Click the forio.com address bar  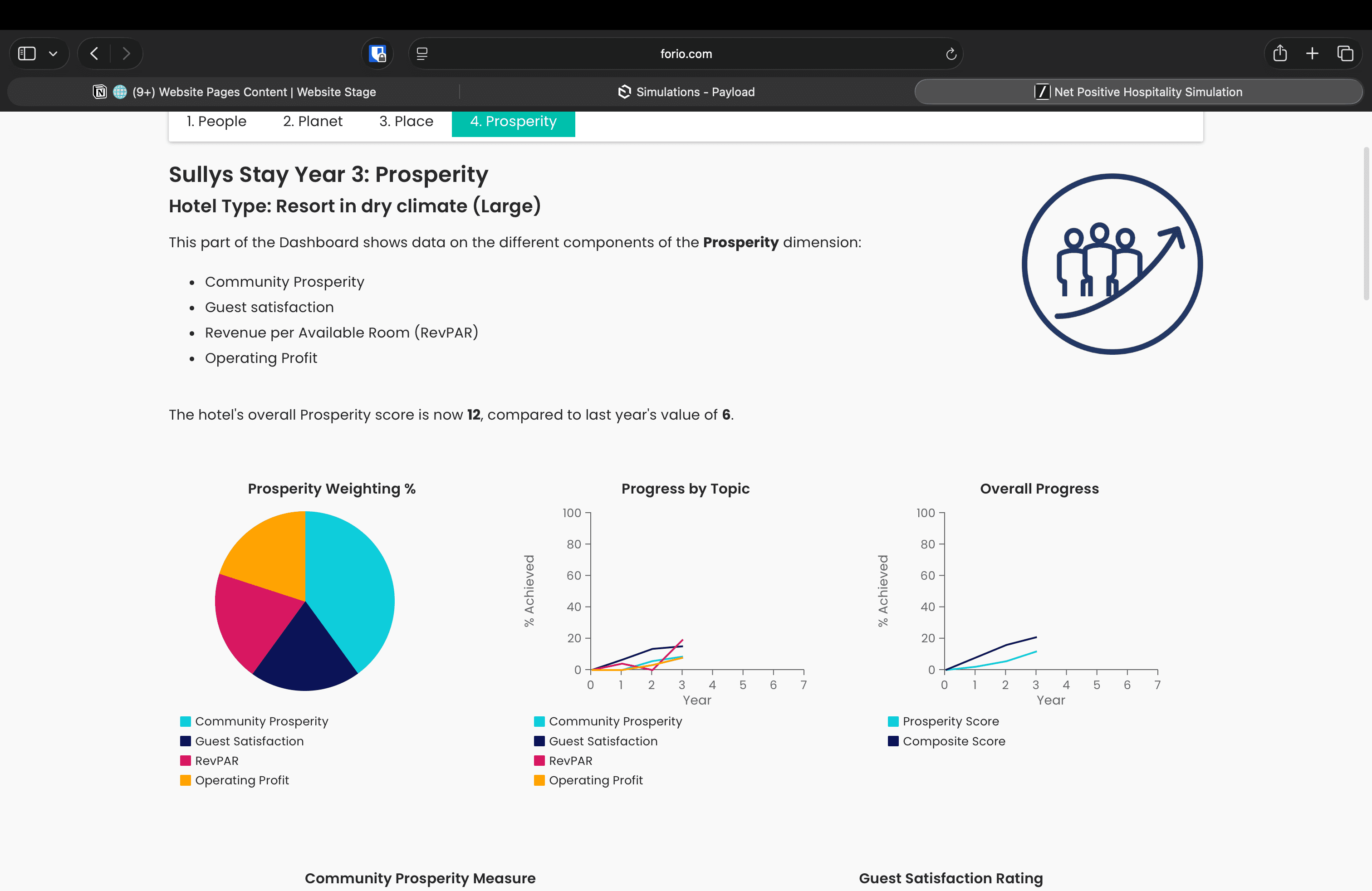pos(686,54)
